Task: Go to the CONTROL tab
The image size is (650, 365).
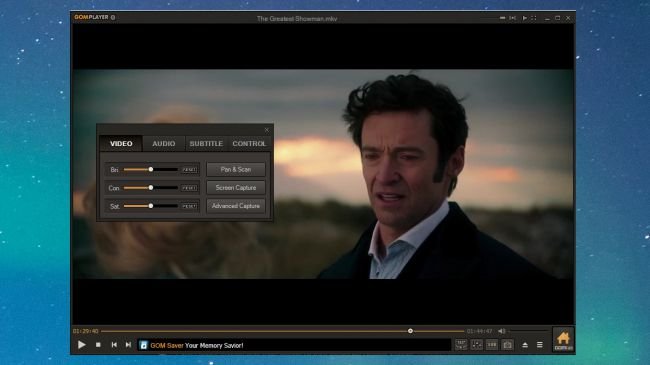Action: click(249, 144)
